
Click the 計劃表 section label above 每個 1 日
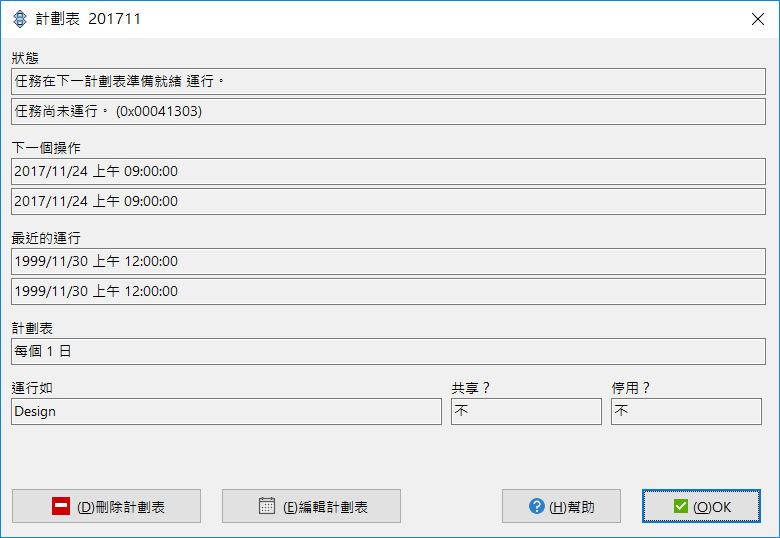pos(32,328)
